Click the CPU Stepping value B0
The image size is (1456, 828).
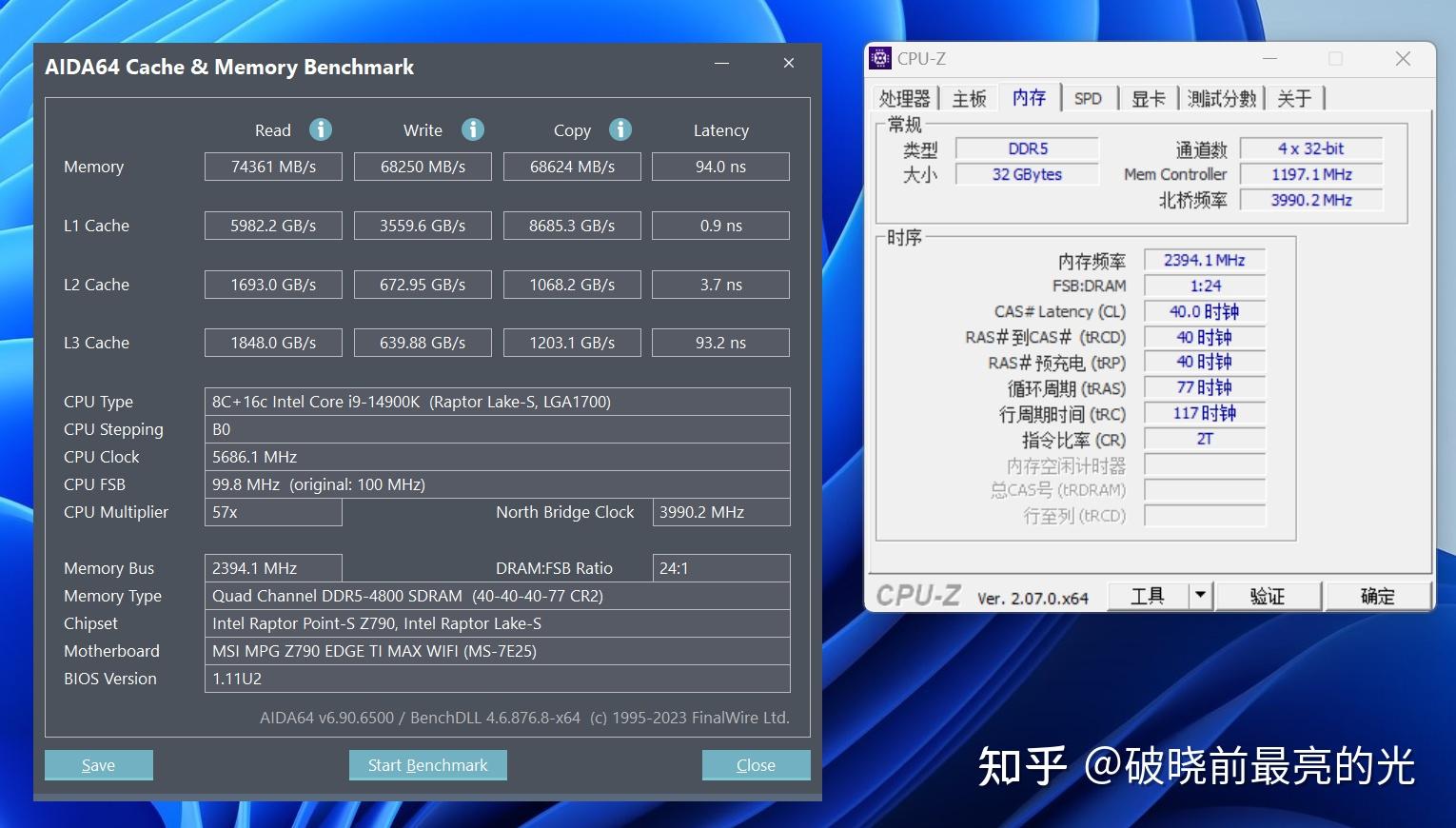tap(498, 429)
